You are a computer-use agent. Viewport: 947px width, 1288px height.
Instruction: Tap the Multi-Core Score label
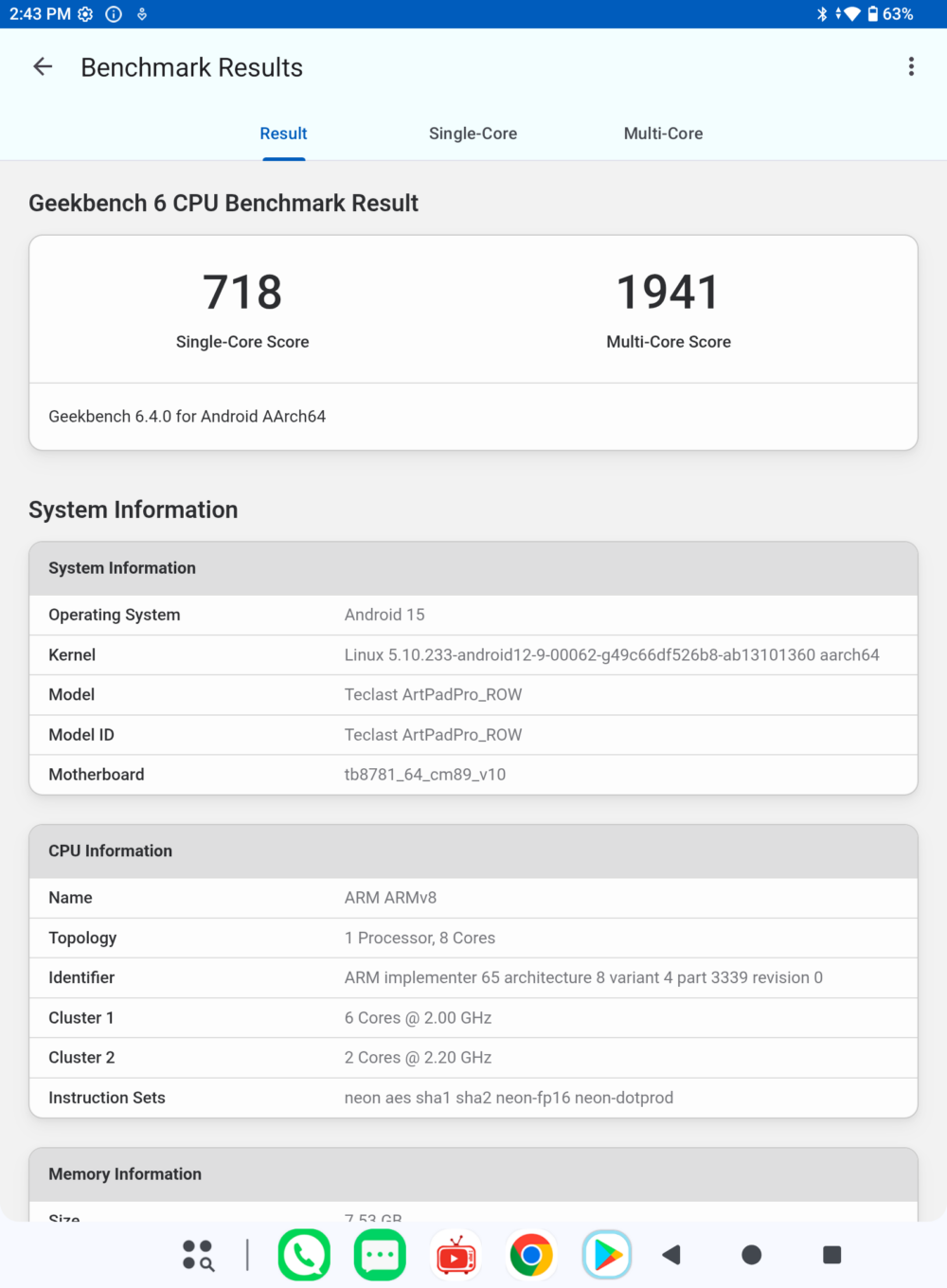669,342
